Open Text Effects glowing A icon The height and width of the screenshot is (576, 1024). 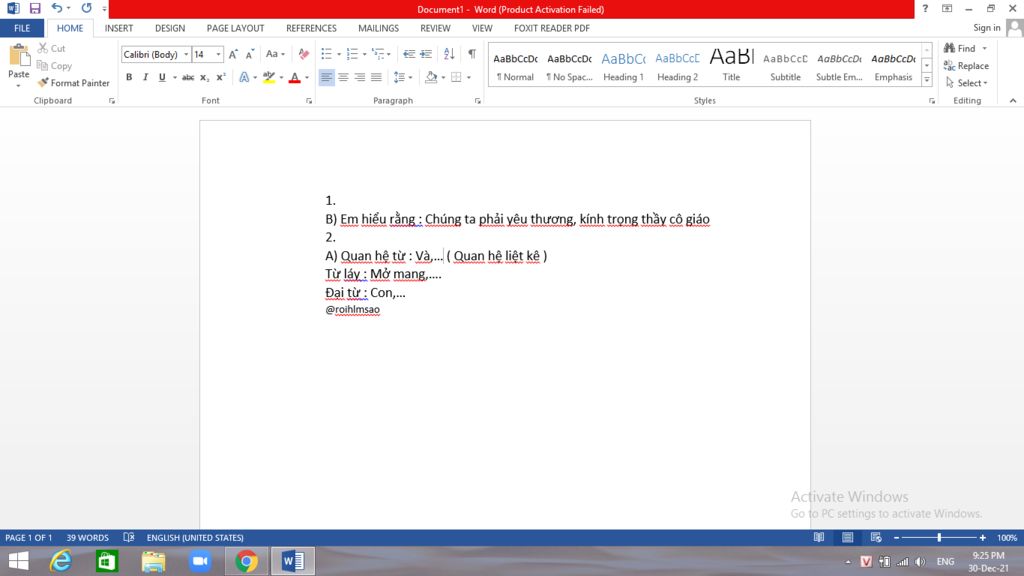point(244,78)
